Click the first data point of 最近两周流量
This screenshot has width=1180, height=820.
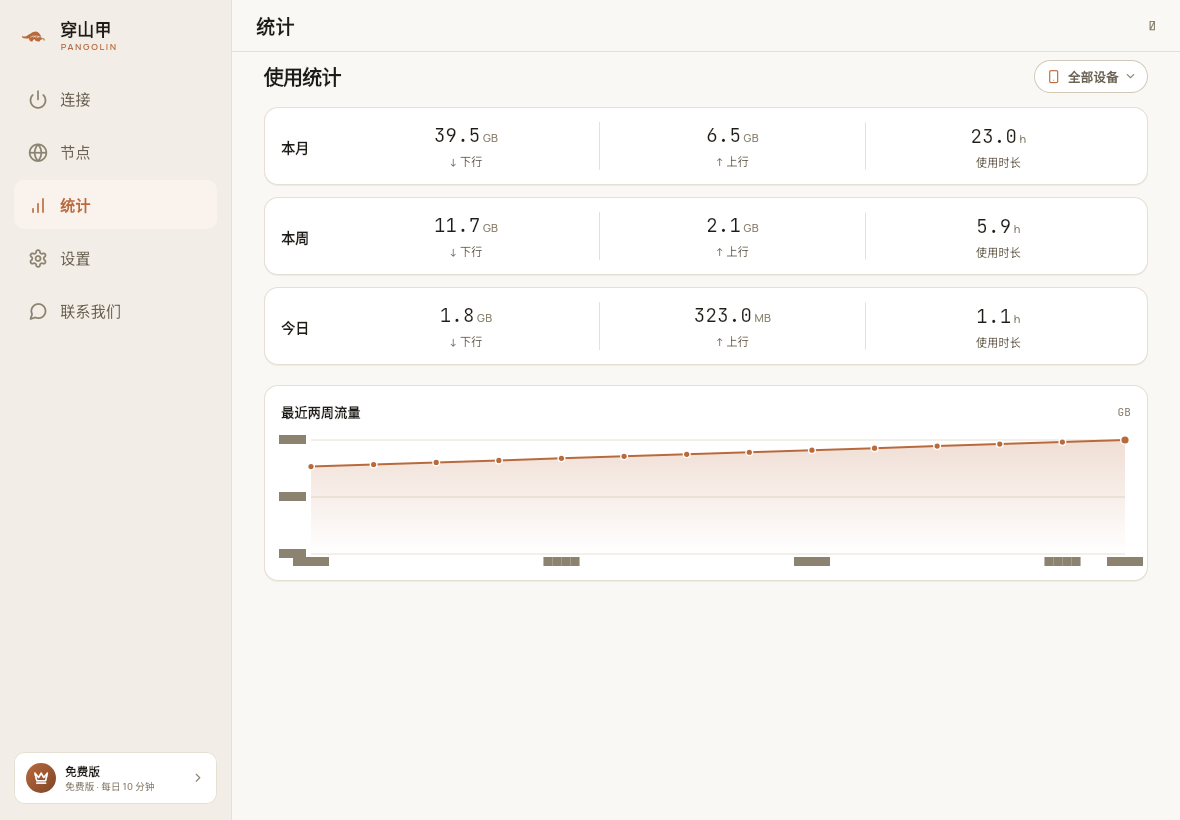point(311,466)
